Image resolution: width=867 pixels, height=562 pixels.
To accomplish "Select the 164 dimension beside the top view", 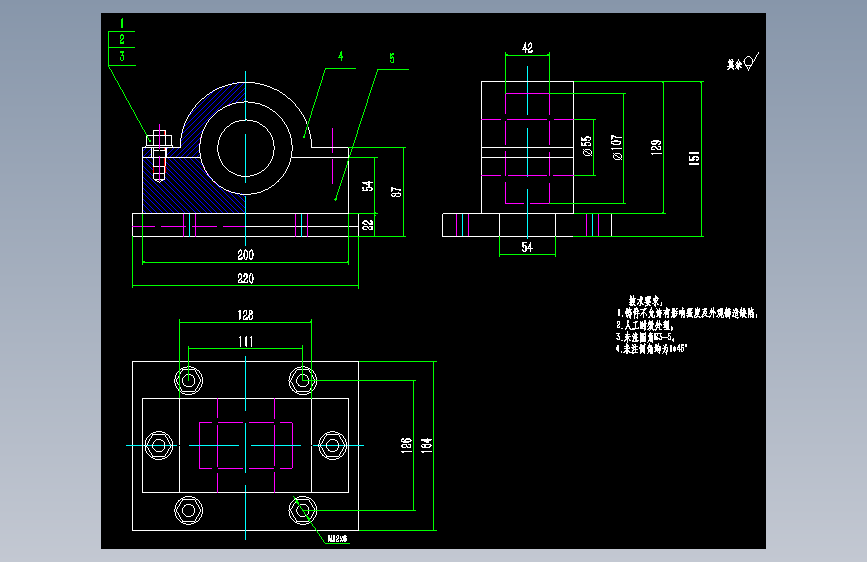I will pyautogui.click(x=426, y=446).
